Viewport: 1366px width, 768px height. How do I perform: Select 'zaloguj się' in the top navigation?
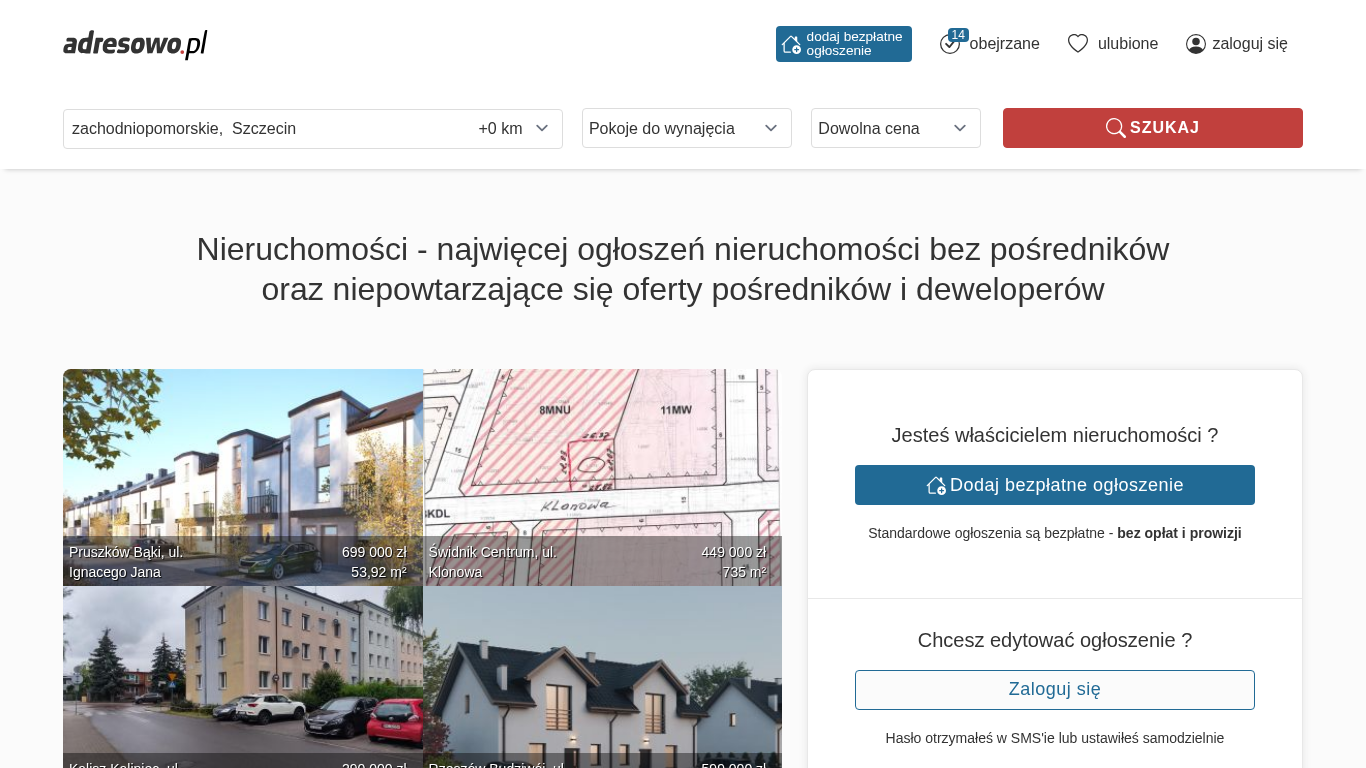(x=1249, y=44)
